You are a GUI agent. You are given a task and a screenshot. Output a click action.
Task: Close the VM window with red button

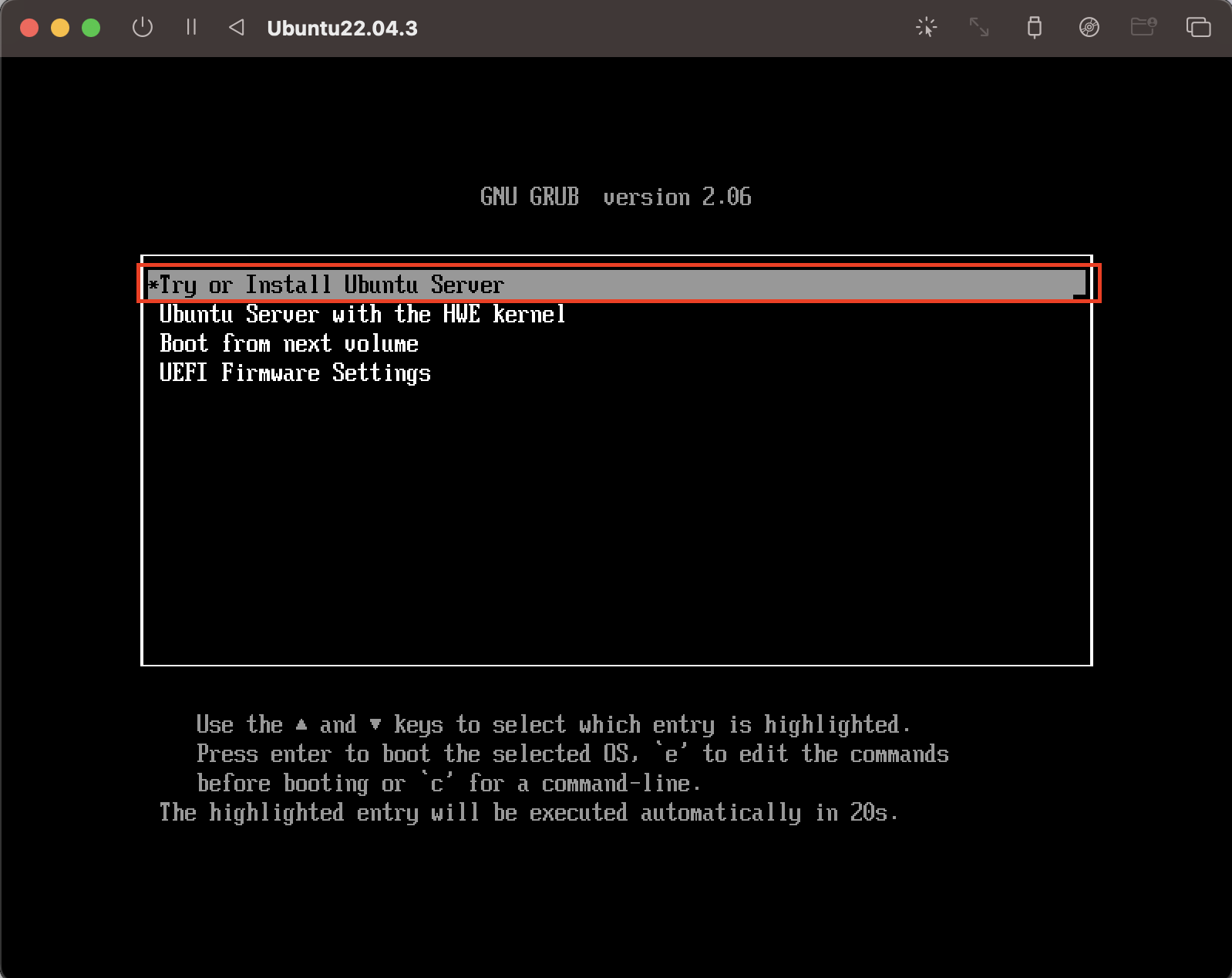tap(29, 28)
